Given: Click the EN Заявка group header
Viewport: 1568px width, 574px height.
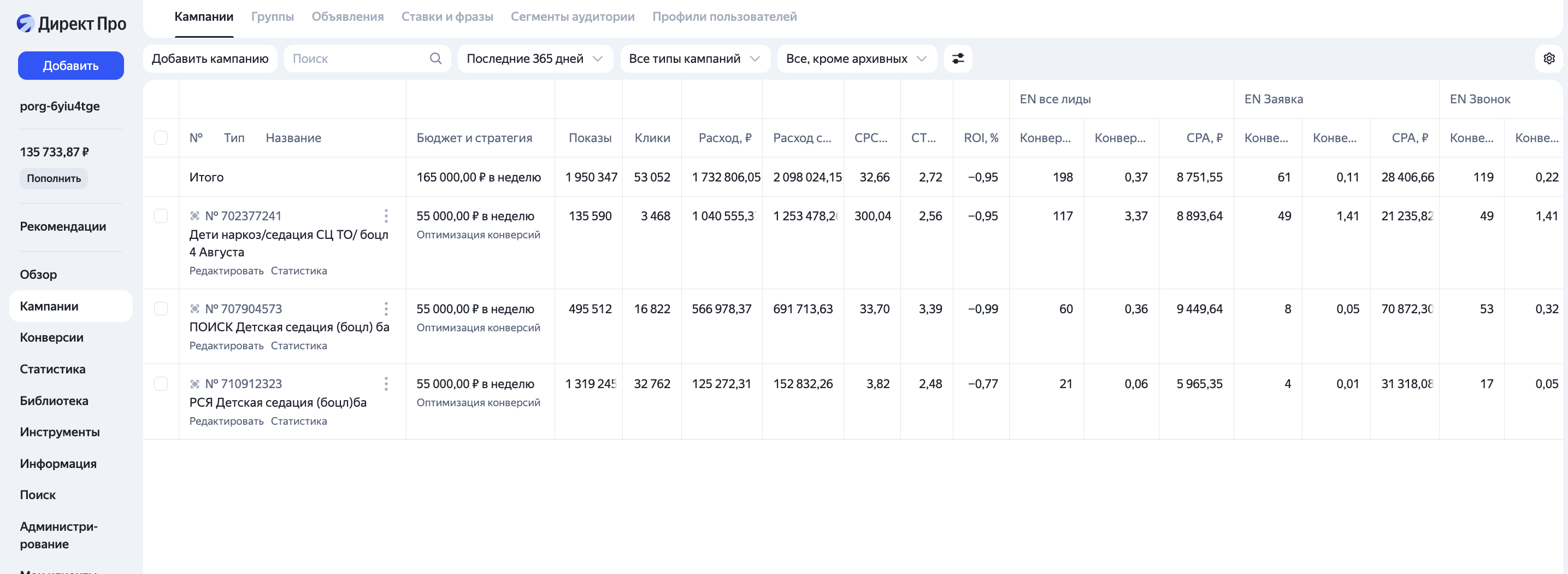Looking at the screenshot, I should [1274, 99].
